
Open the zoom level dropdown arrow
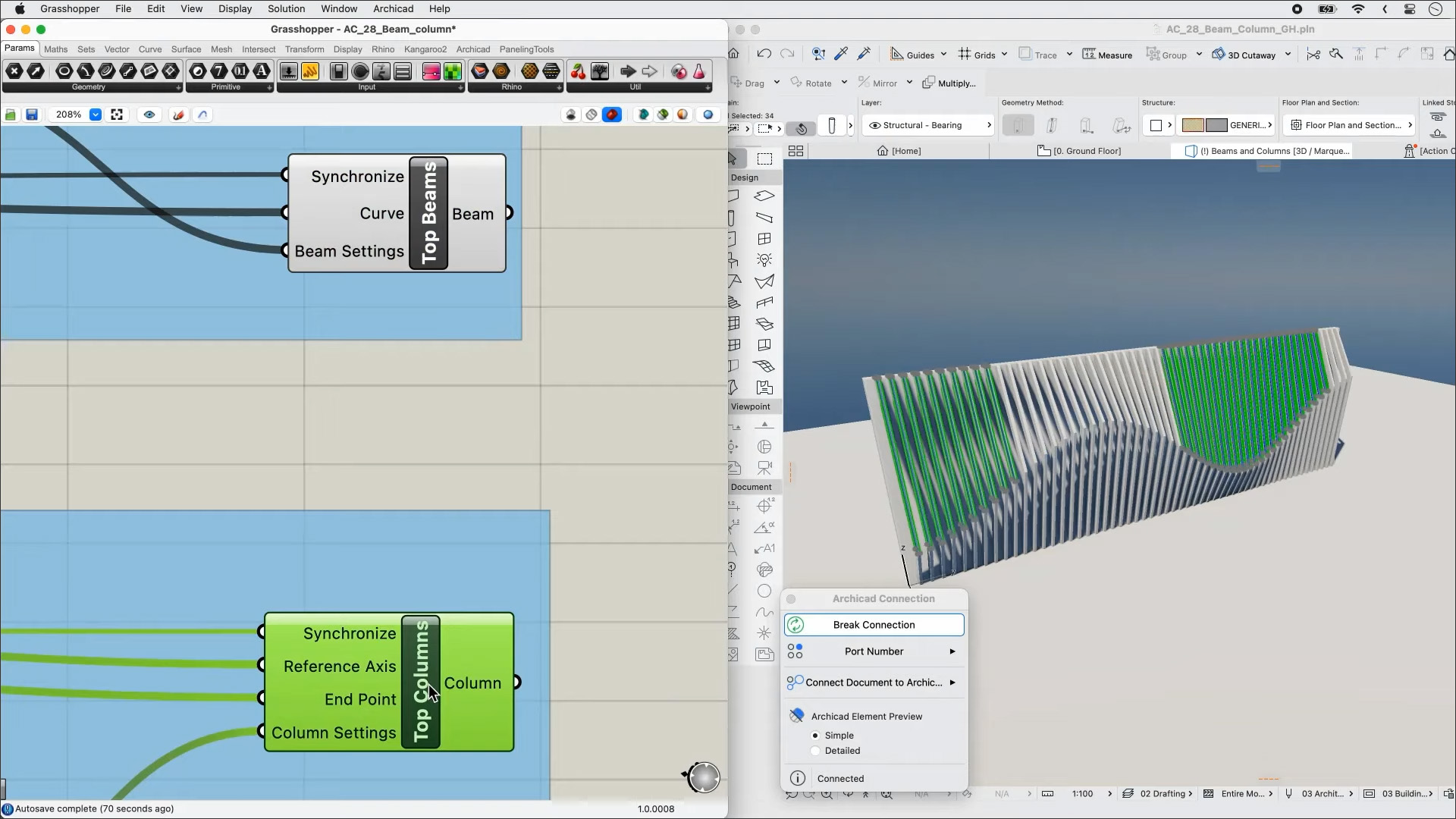pos(96,115)
